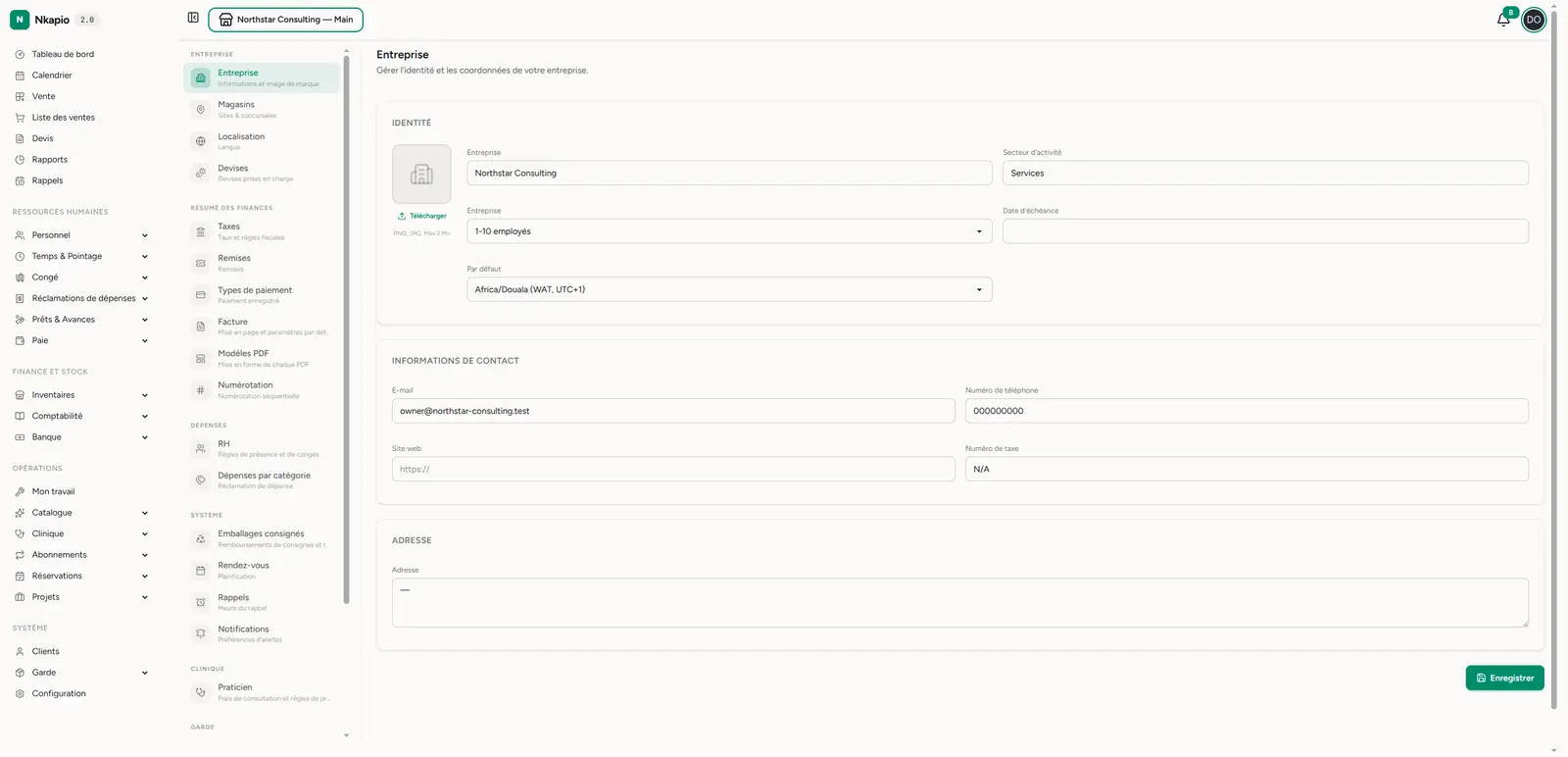Open the 1-10 employés size dropdown
The width and height of the screenshot is (1568, 757).
coord(729,231)
